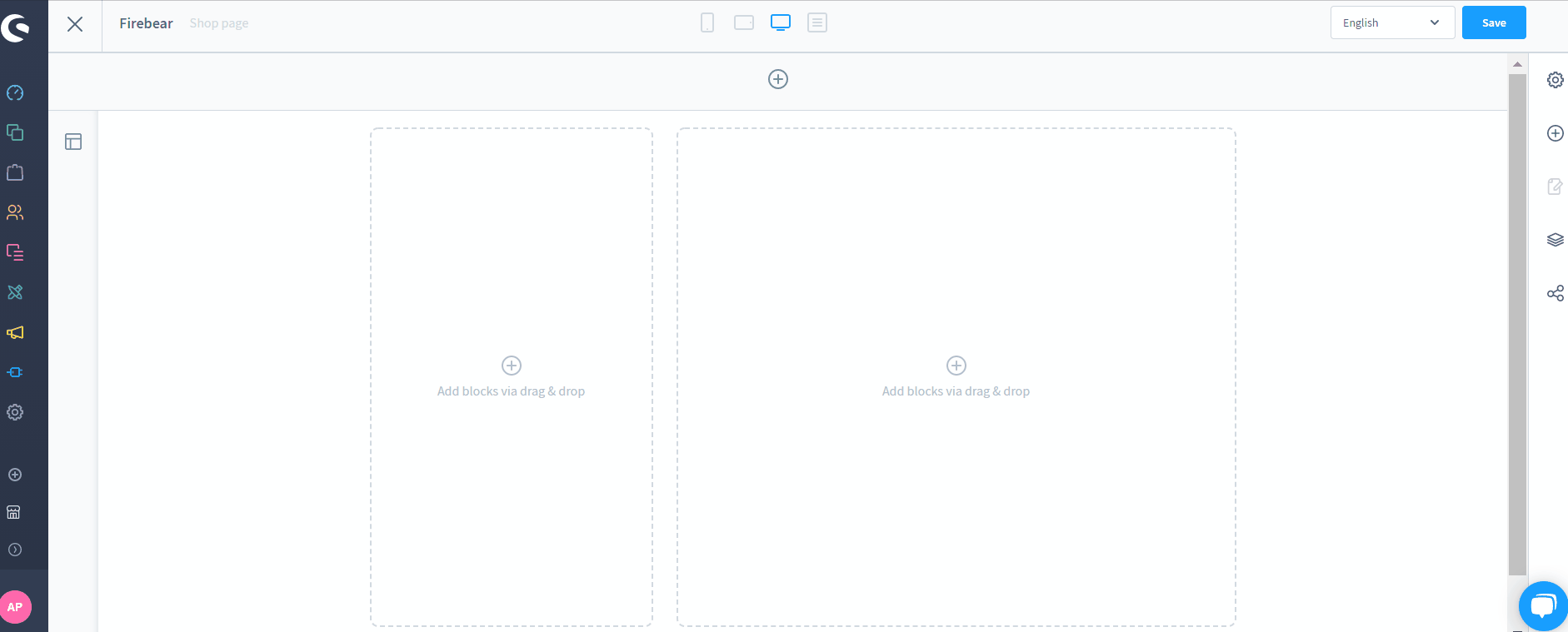Viewport: 1568px width, 632px height.
Task: Add a section above using plus
Action: click(778, 79)
